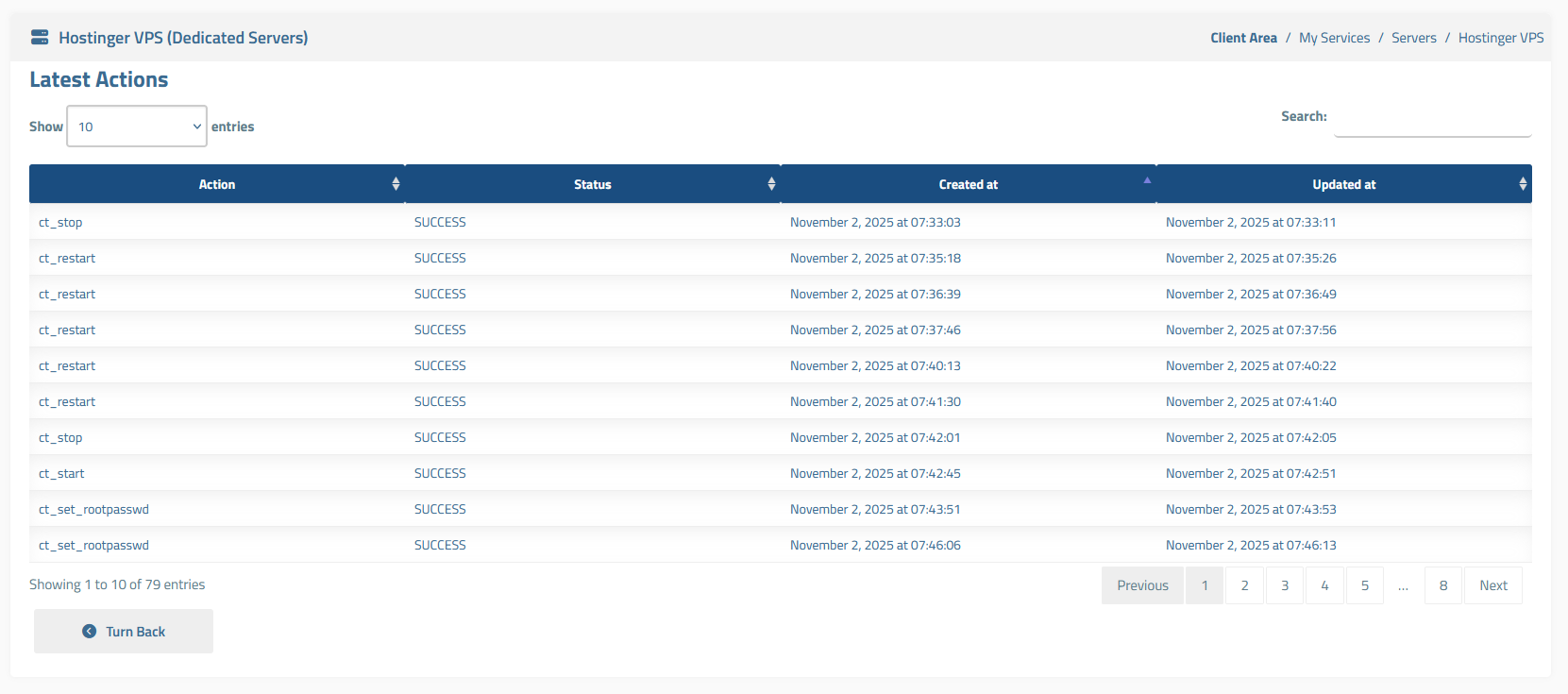Open Client Area breadcrumb link

point(1243,38)
